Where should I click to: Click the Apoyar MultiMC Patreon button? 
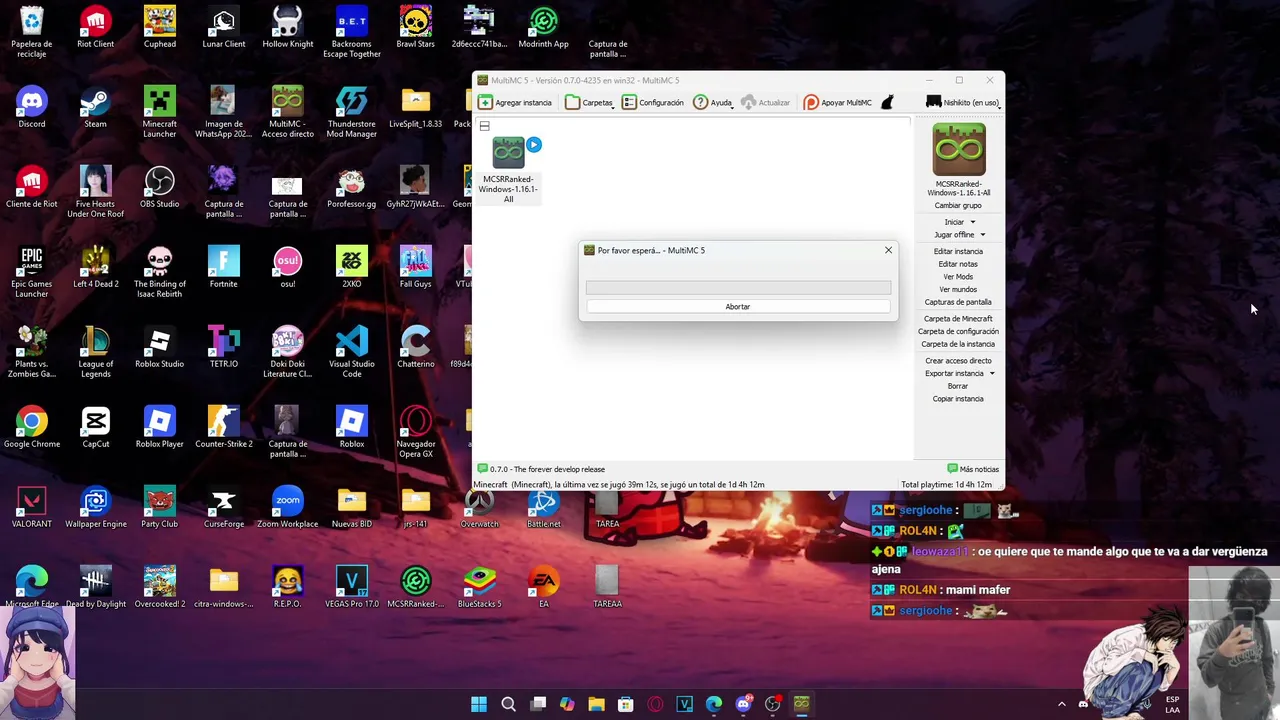point(838,102)
